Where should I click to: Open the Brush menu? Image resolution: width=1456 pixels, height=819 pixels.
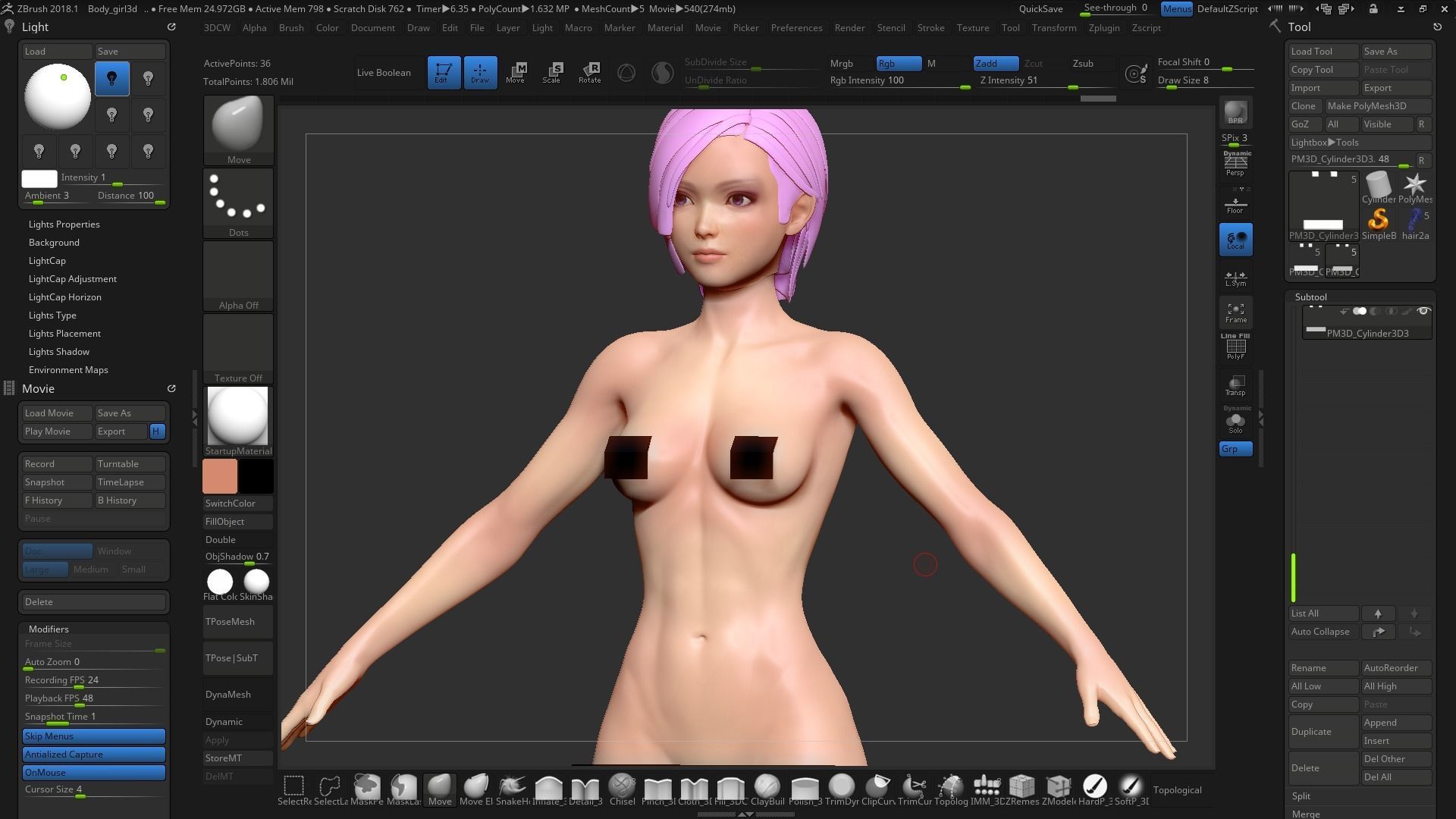point(291,28)
